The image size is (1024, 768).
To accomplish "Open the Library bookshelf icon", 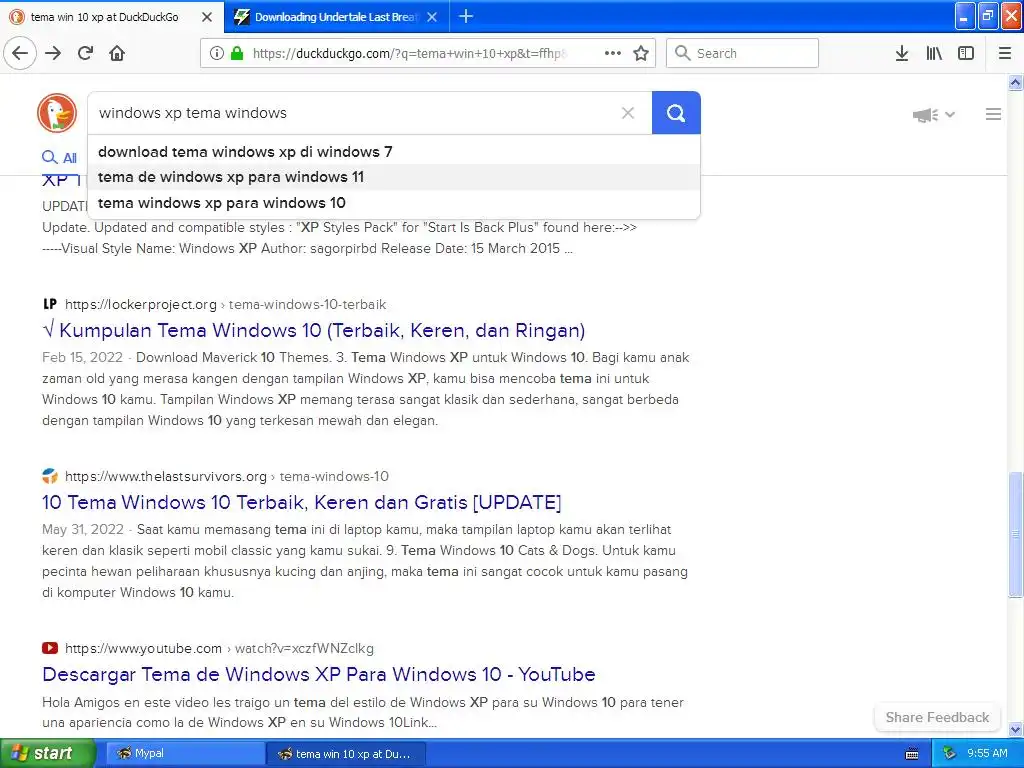I will click(x=934, y=53).
